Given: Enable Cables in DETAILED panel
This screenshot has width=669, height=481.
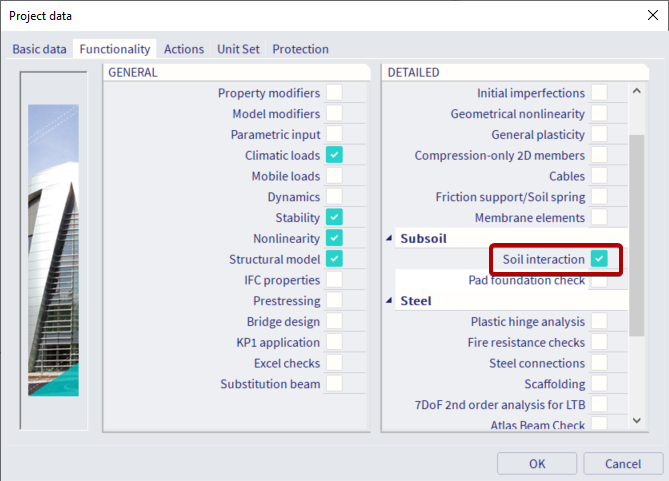Looking at the screenshot, I should point(599,175).
